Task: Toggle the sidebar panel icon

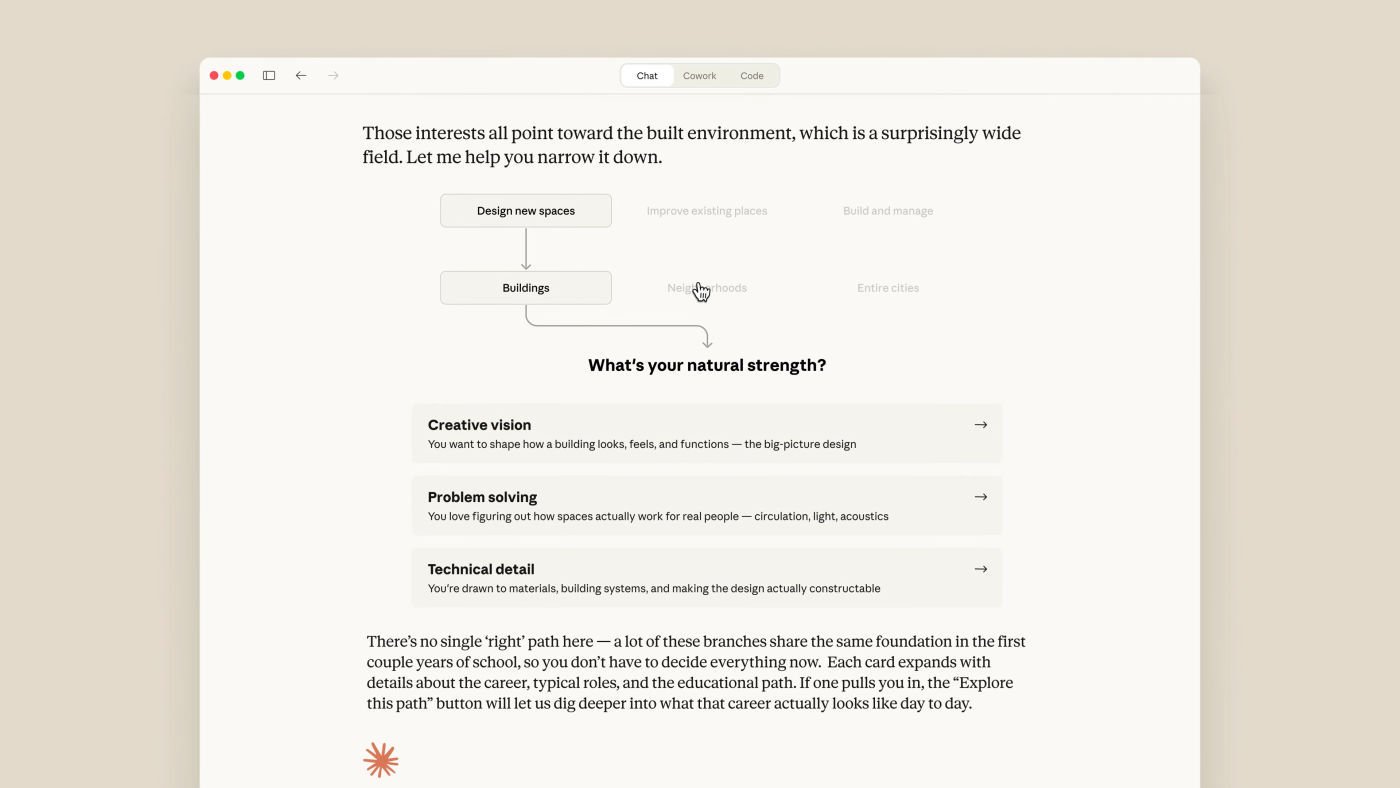Action: click(x=269, y=76)
